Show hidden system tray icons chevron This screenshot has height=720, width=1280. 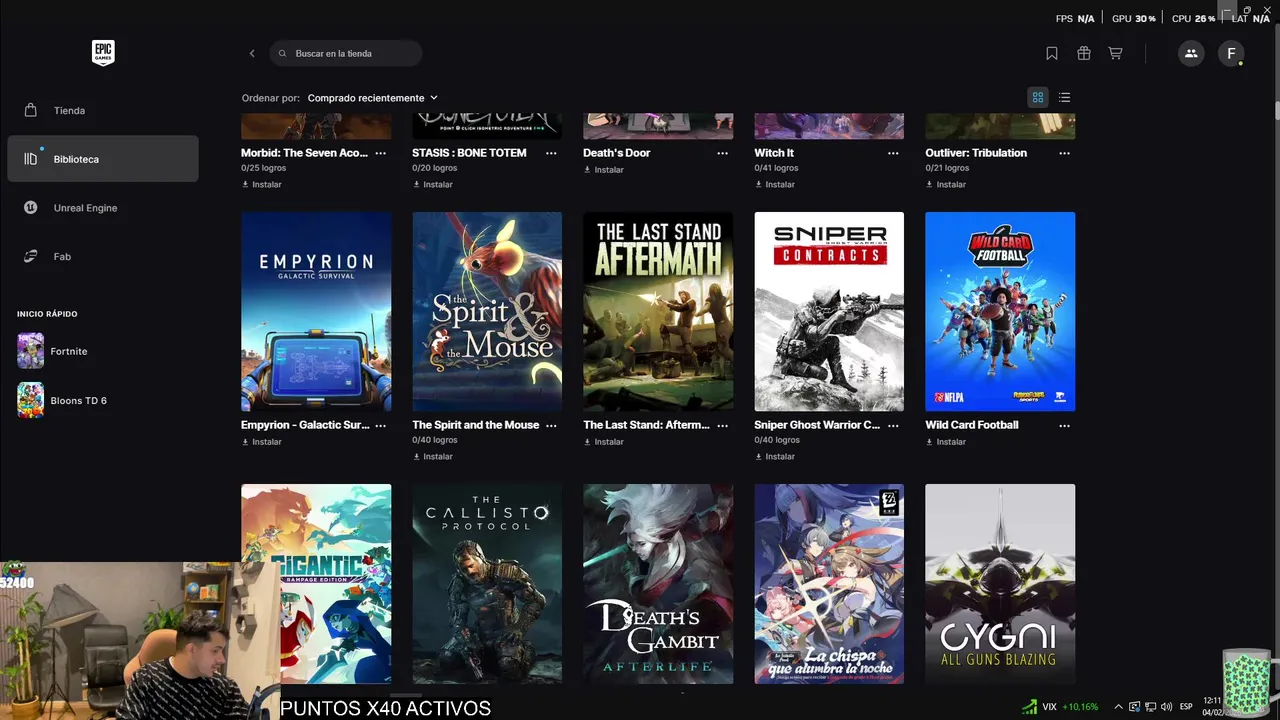click(1118, 707)
